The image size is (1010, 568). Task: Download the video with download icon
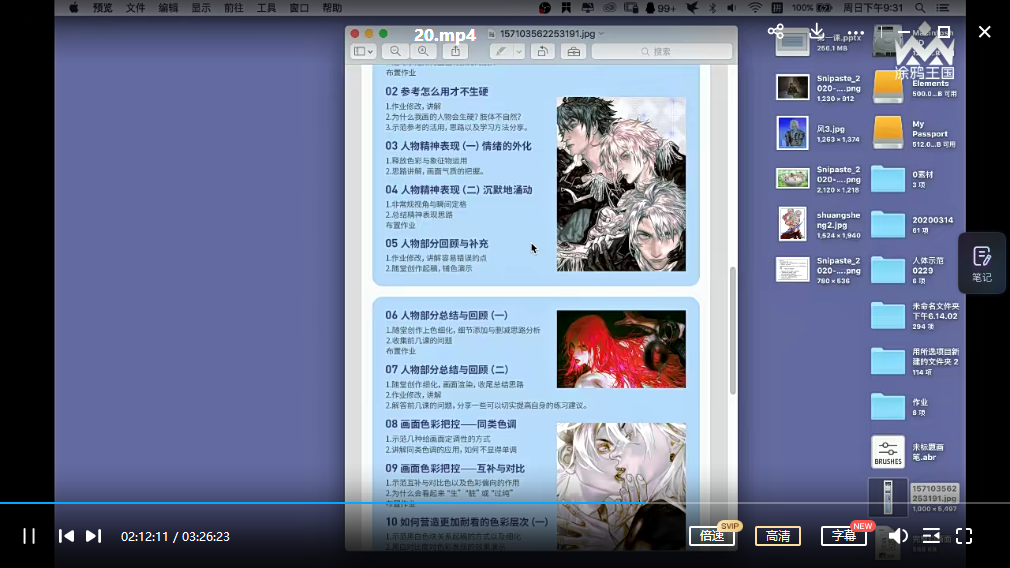[817, 32]
